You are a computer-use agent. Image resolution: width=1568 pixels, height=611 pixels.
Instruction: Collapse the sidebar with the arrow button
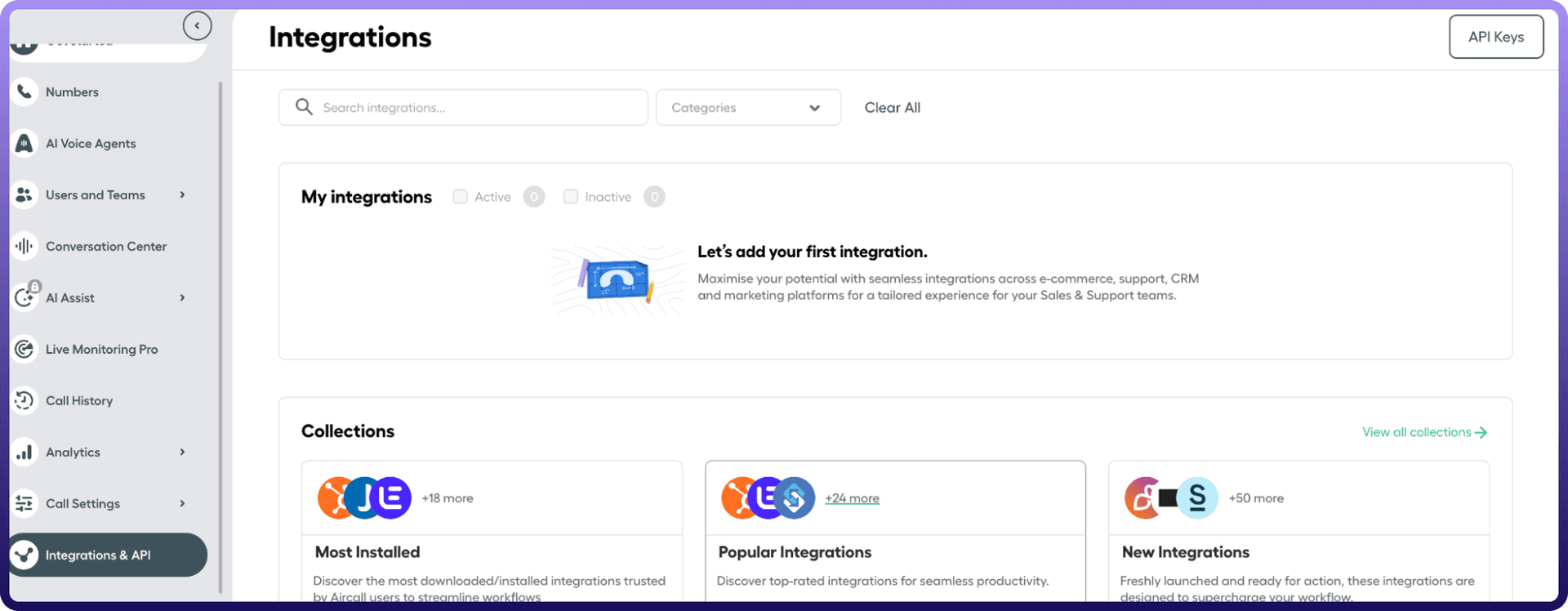(x=197, y=26)
